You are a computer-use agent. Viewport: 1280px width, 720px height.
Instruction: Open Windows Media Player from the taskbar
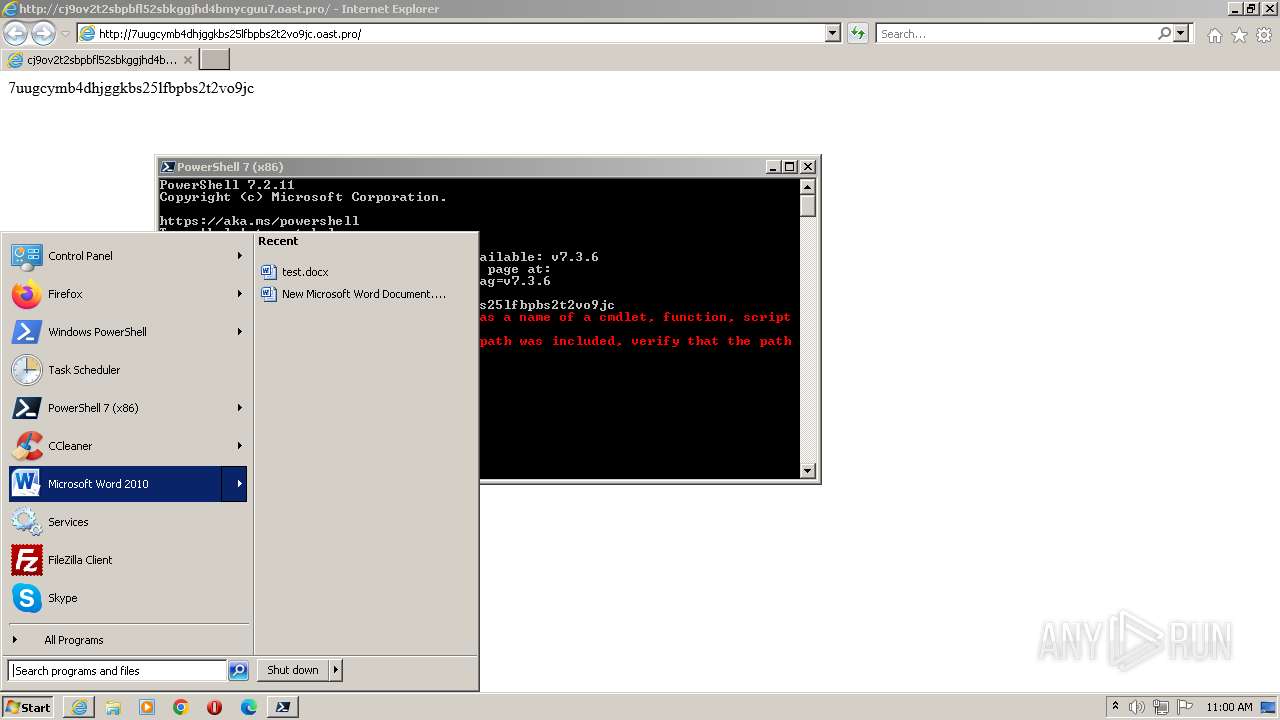coord(147,707)
